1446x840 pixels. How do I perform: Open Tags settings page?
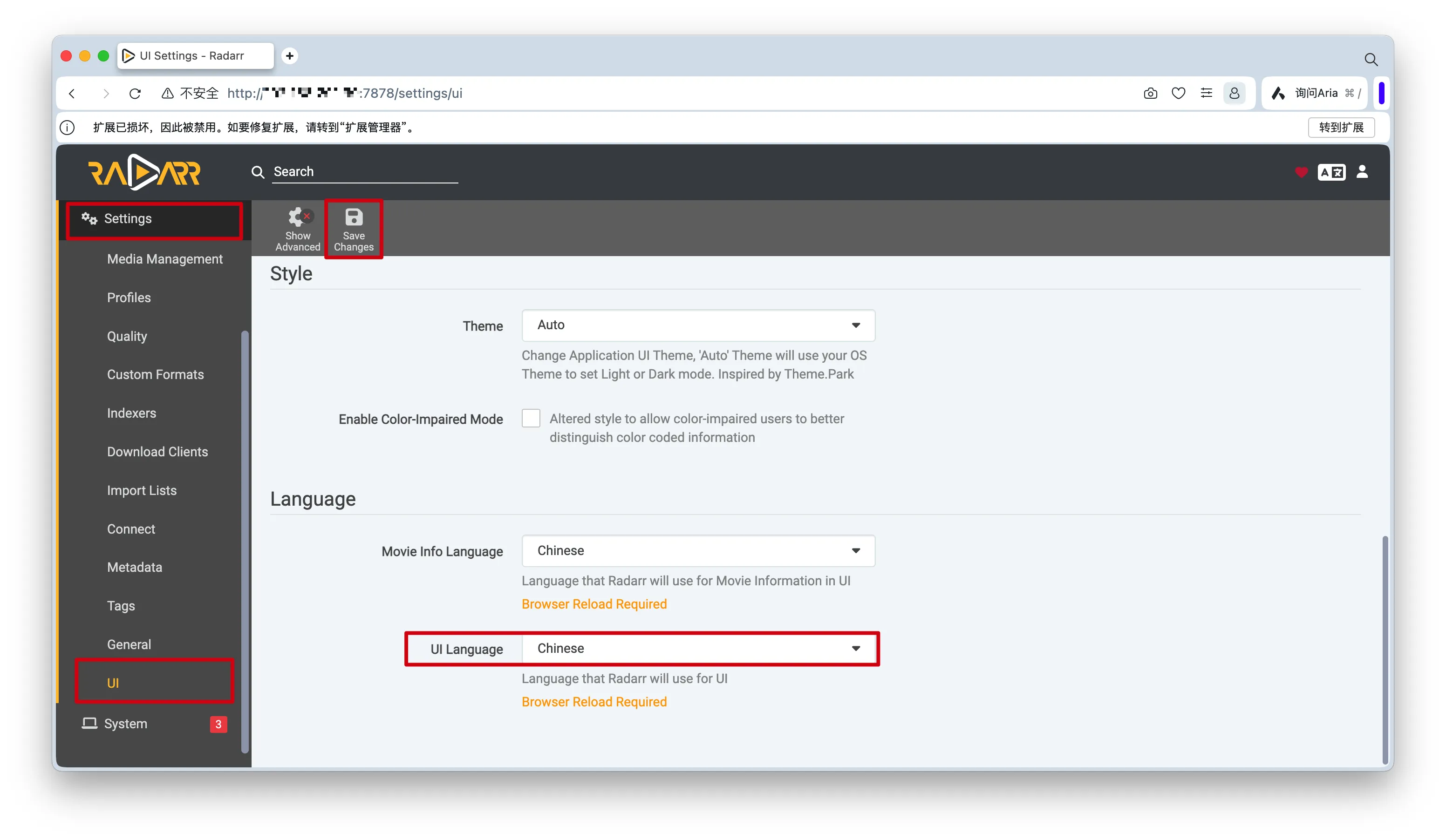pyautogui.click(x=121, y=605)
